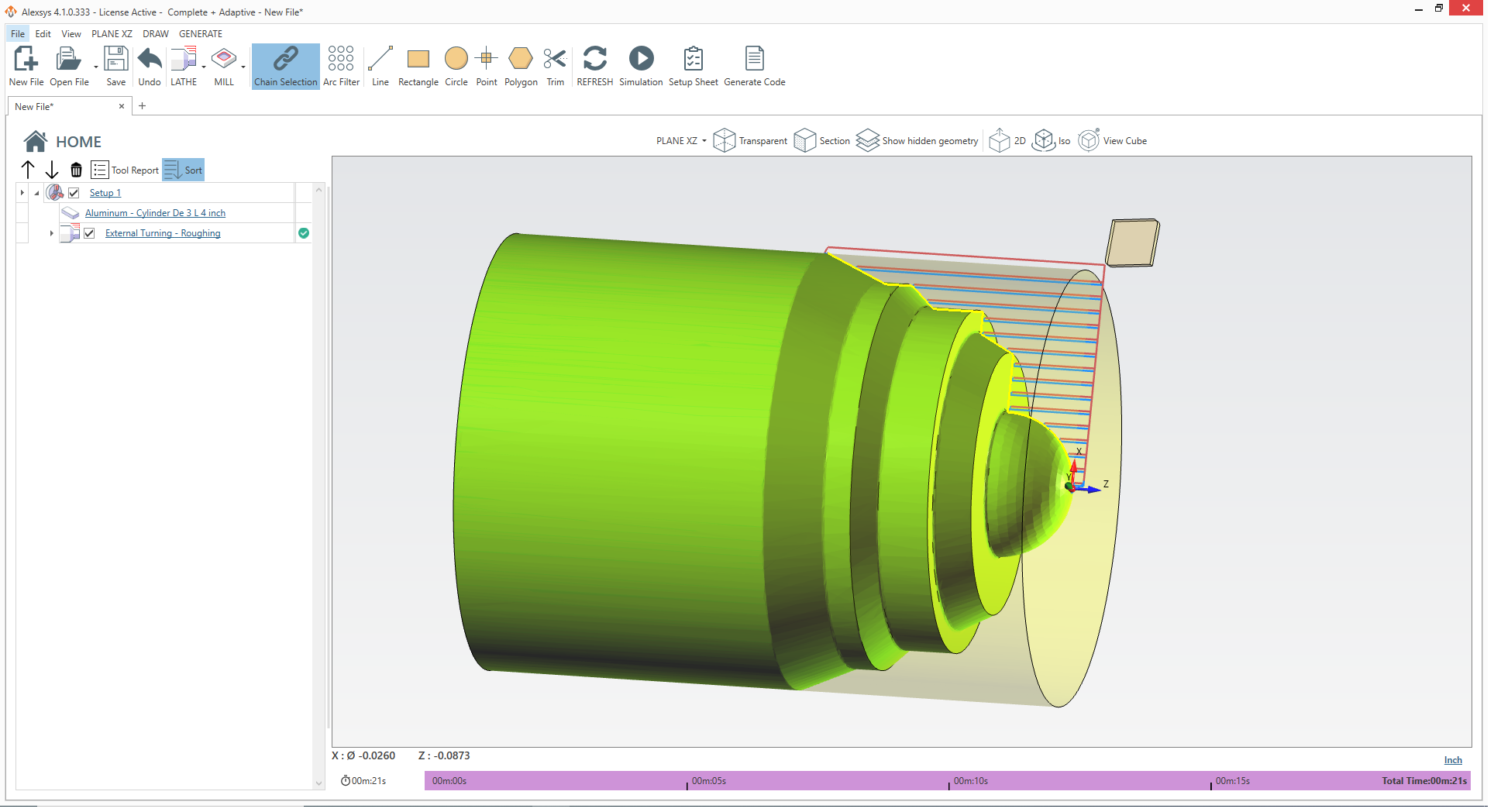Open the View menu
Image resolution: width=1494 pixels, height=812 pixels.
71,34
